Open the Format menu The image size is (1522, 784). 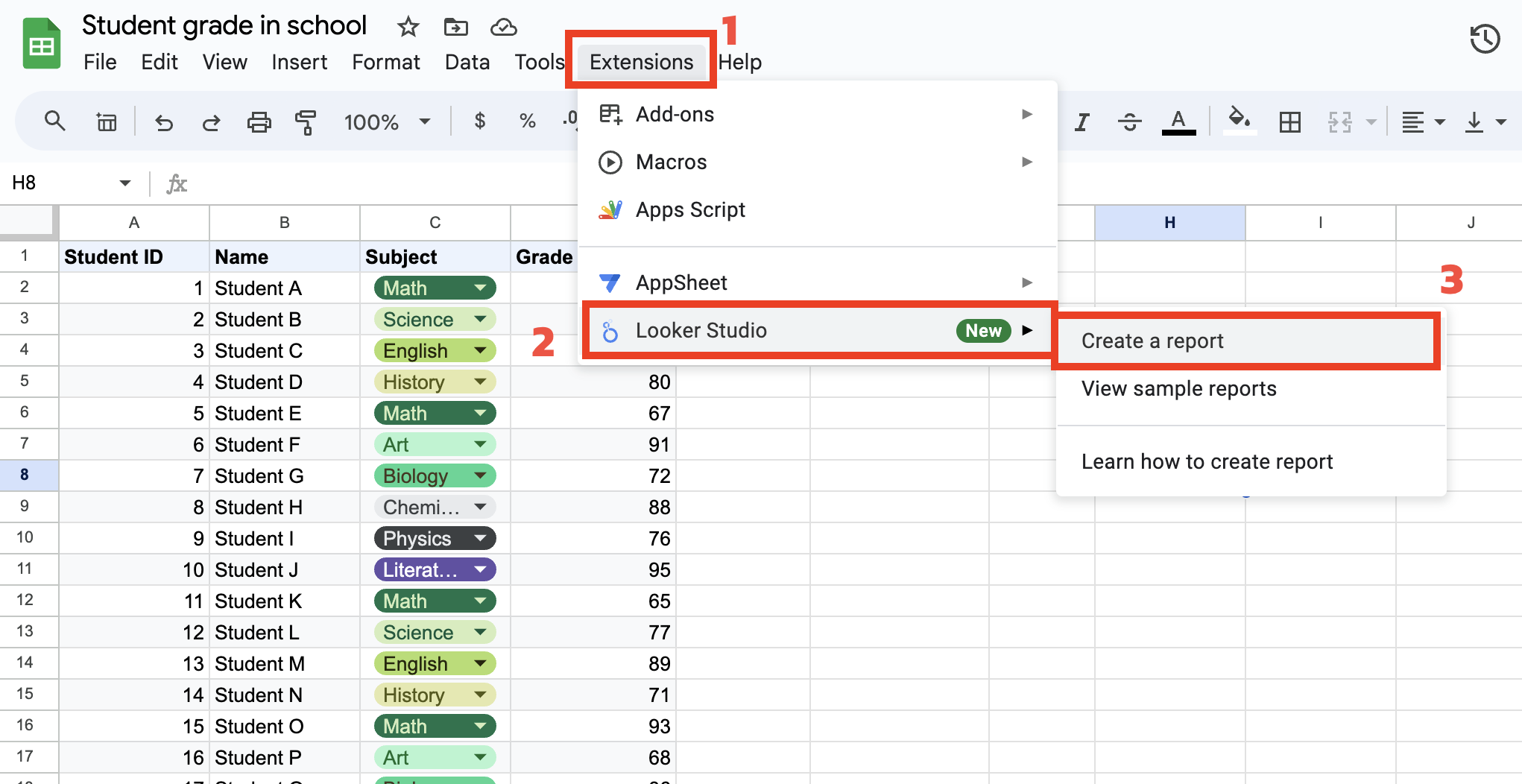[386, 62]
